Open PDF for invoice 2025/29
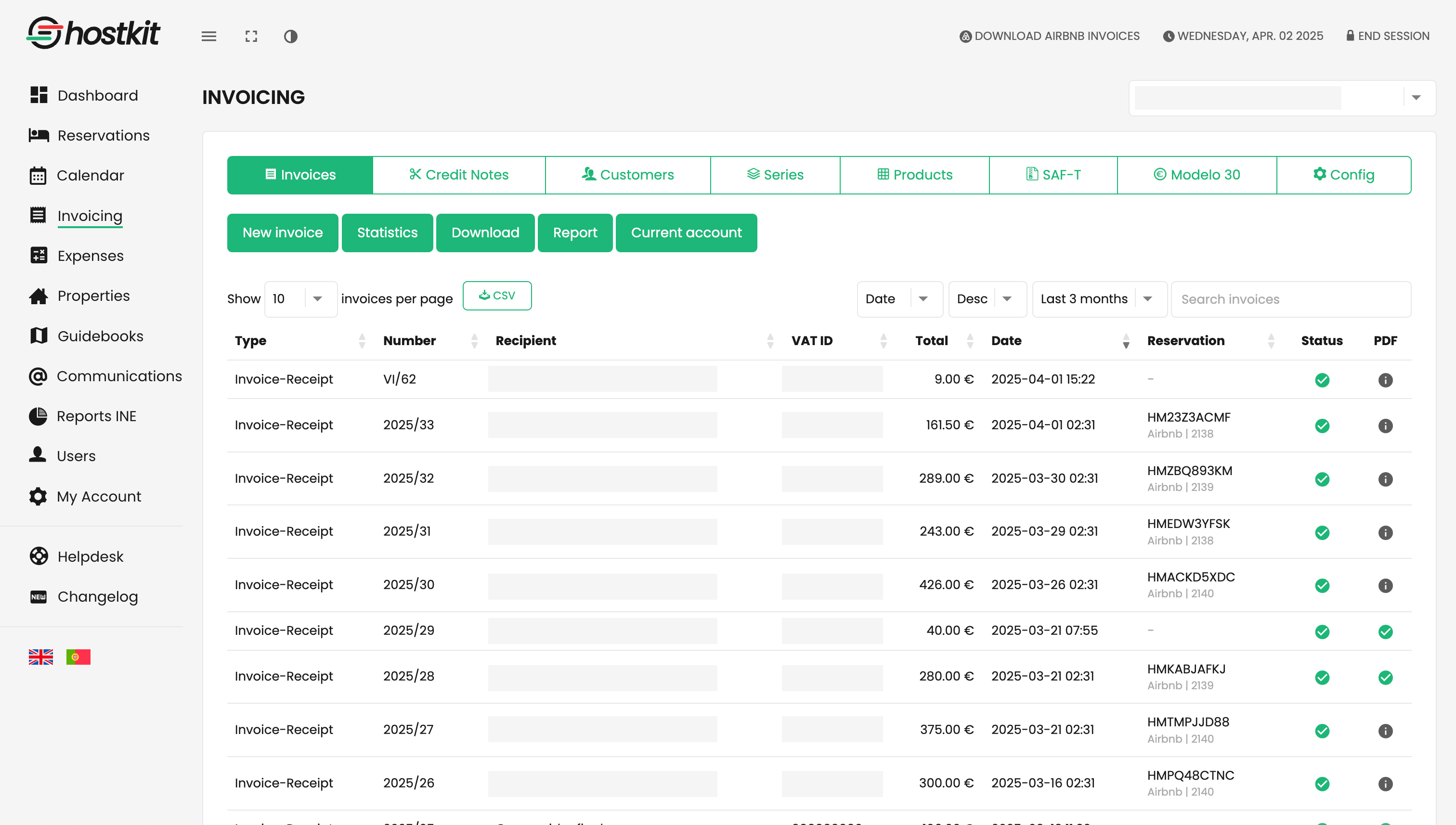This screenshot has height=825, width=1456. point(1385,632)
